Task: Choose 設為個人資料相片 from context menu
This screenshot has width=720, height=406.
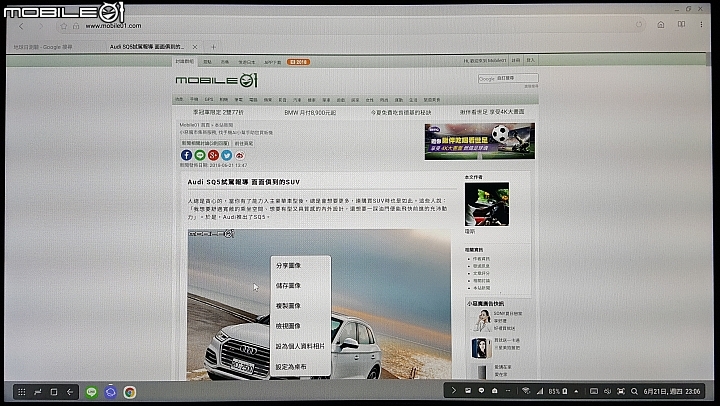Action: [x=300, y=346]
